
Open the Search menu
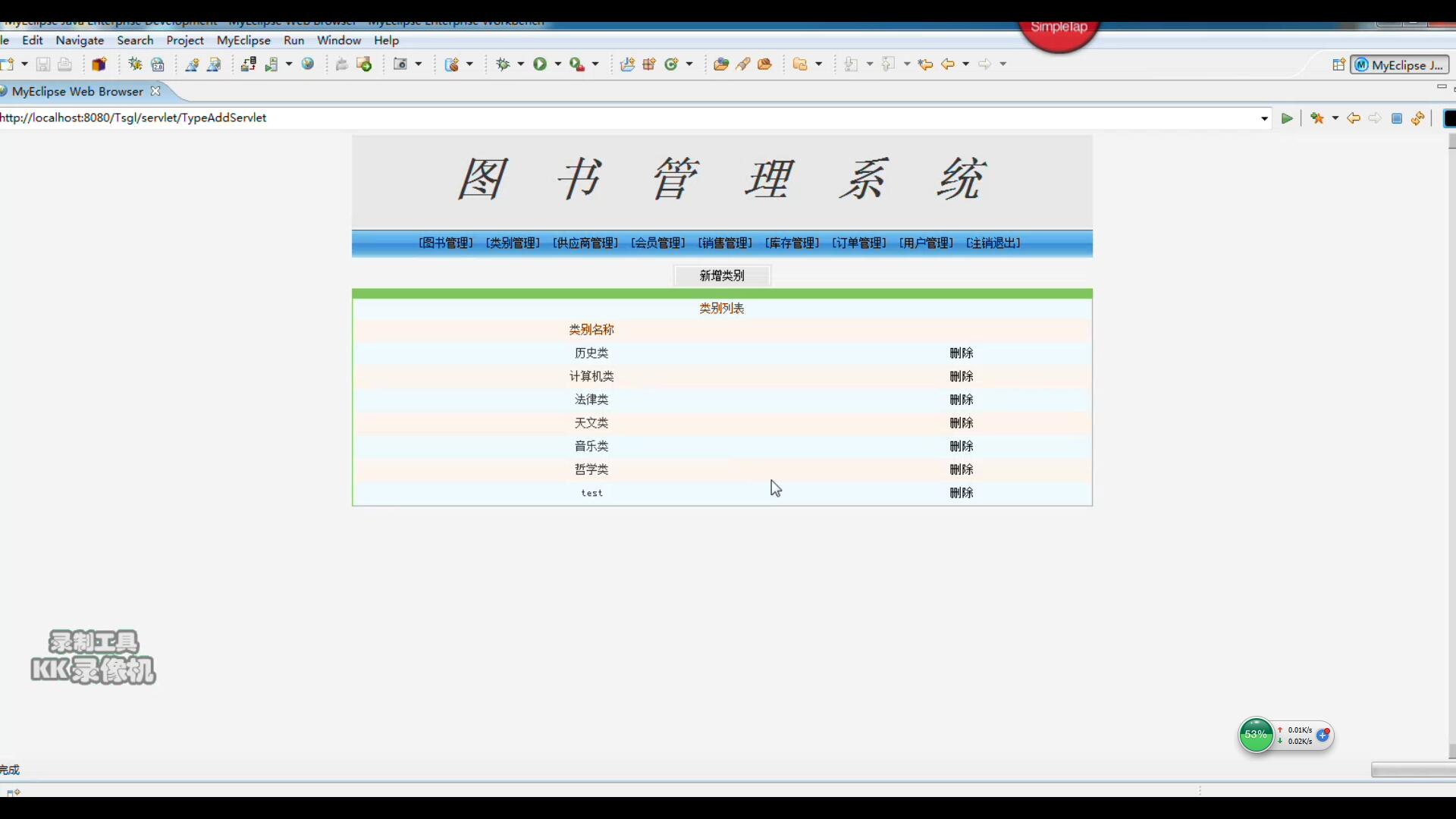click(135, 40)
